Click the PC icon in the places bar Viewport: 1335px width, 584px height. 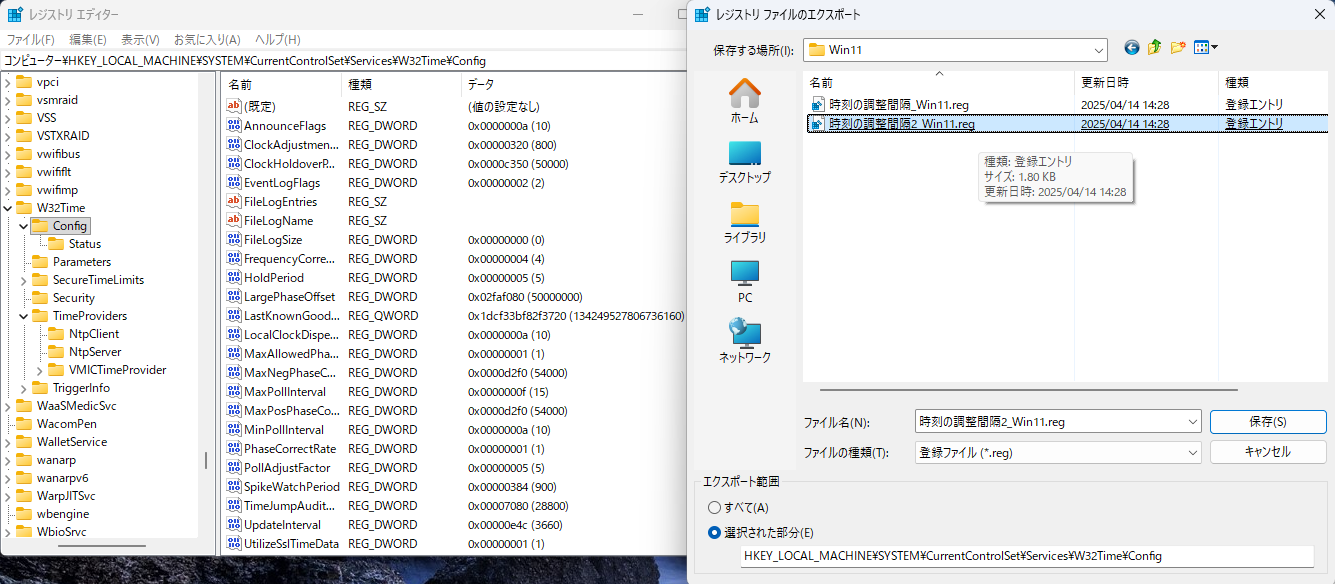pyautogui.click(x=745, y=273)
